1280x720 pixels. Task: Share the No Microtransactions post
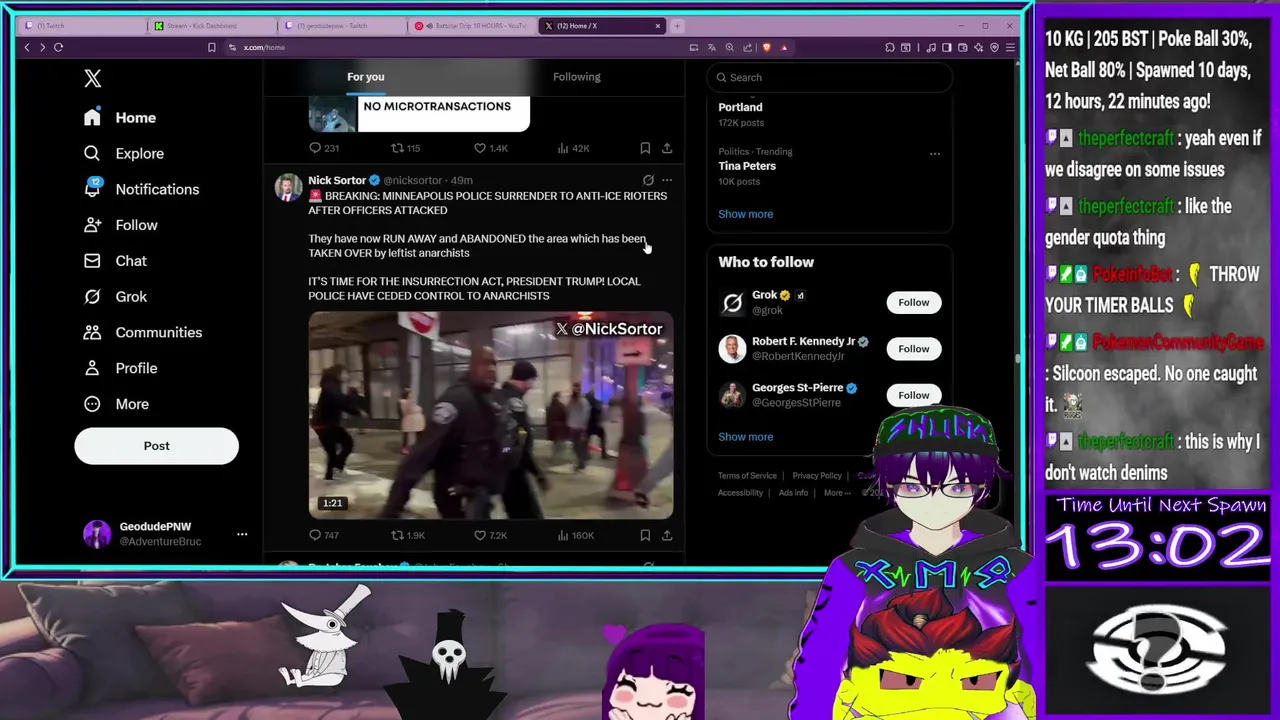[667, 148]
